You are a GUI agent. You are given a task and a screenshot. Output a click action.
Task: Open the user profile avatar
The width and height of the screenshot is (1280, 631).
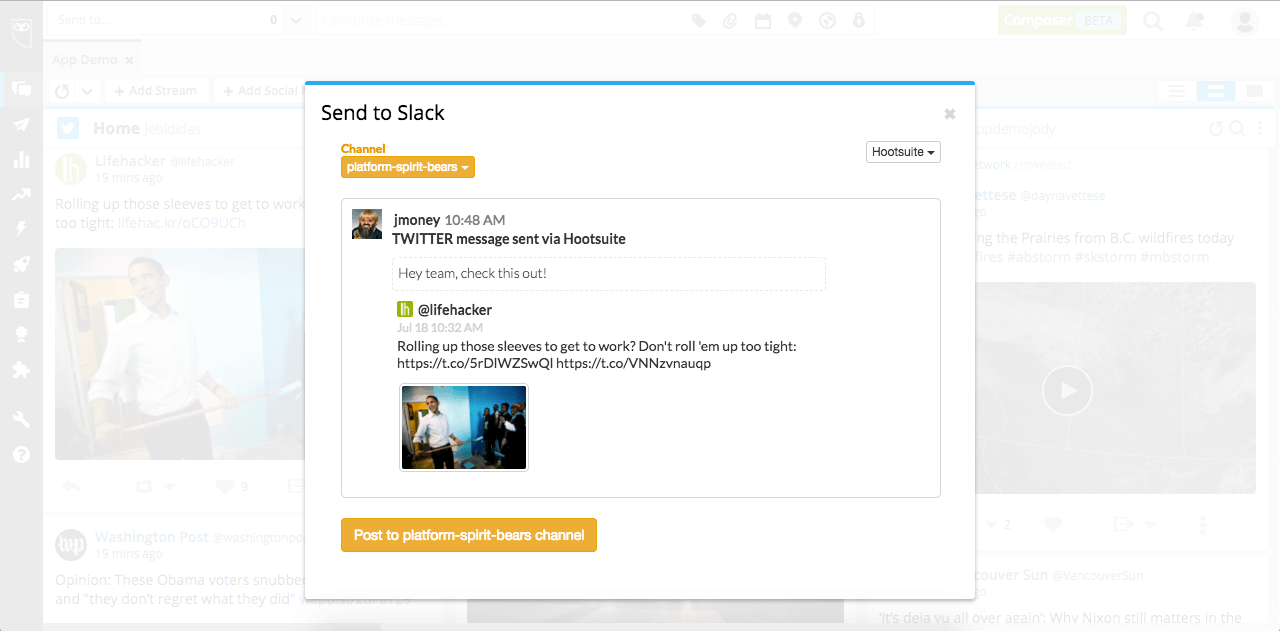click(1244, 20)
